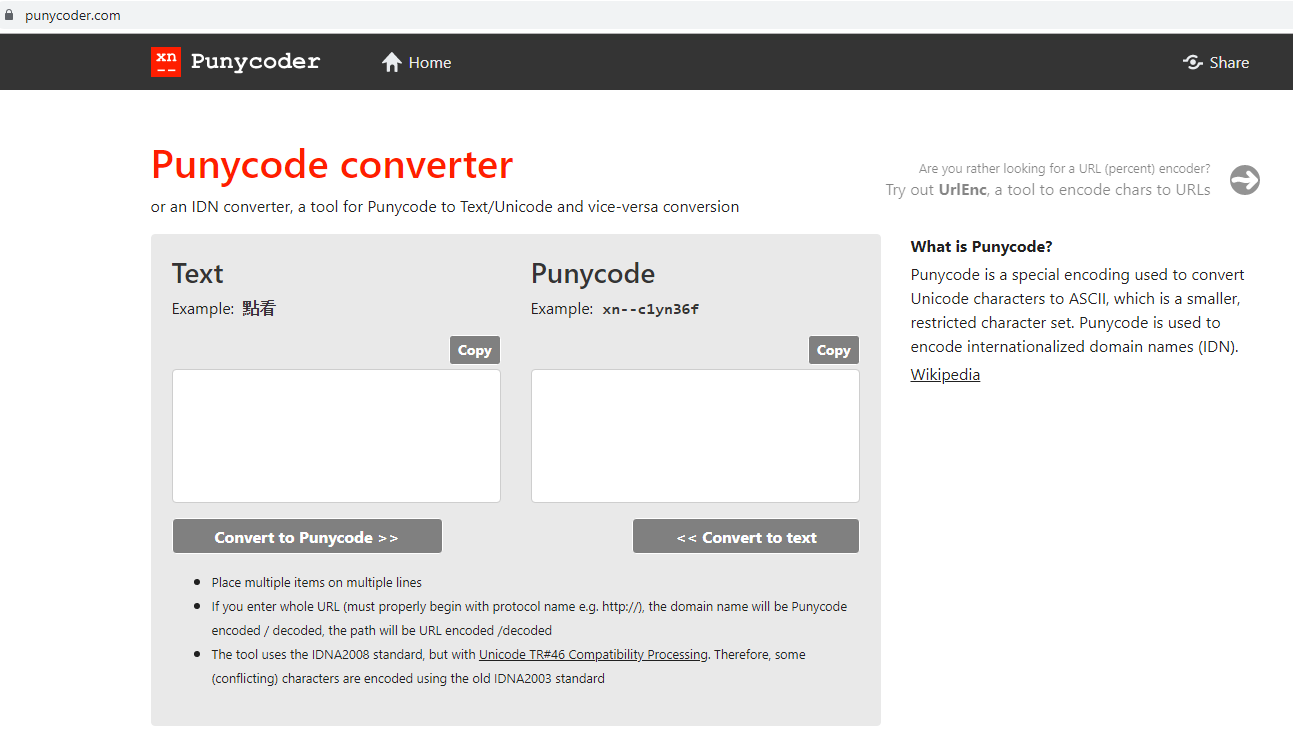Open the Home menu item
1293x741 pixels.
417,62
